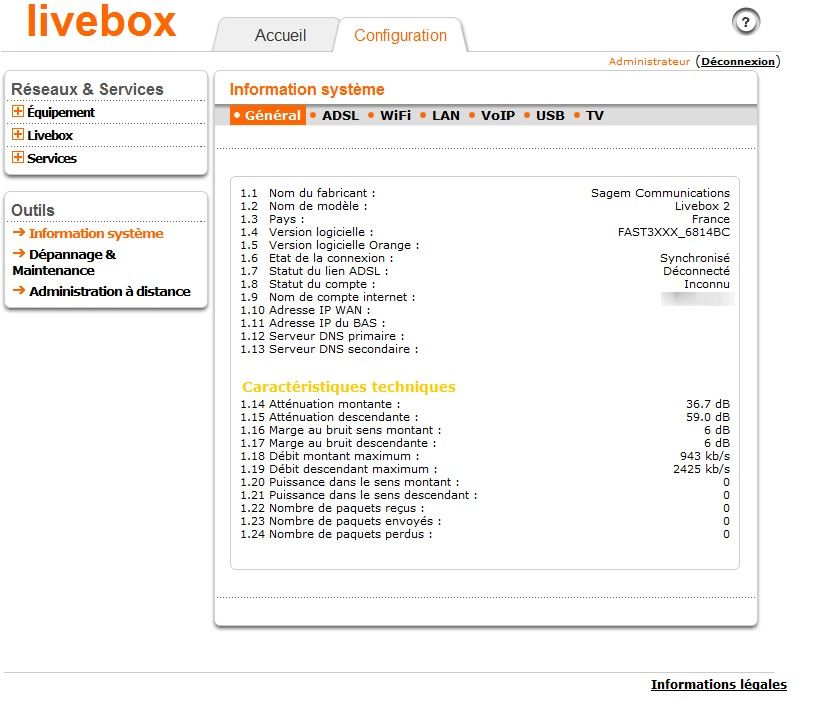Click the Inconnu account status
The width and height of the screenshot is (815, 708).
click(707, 284)
